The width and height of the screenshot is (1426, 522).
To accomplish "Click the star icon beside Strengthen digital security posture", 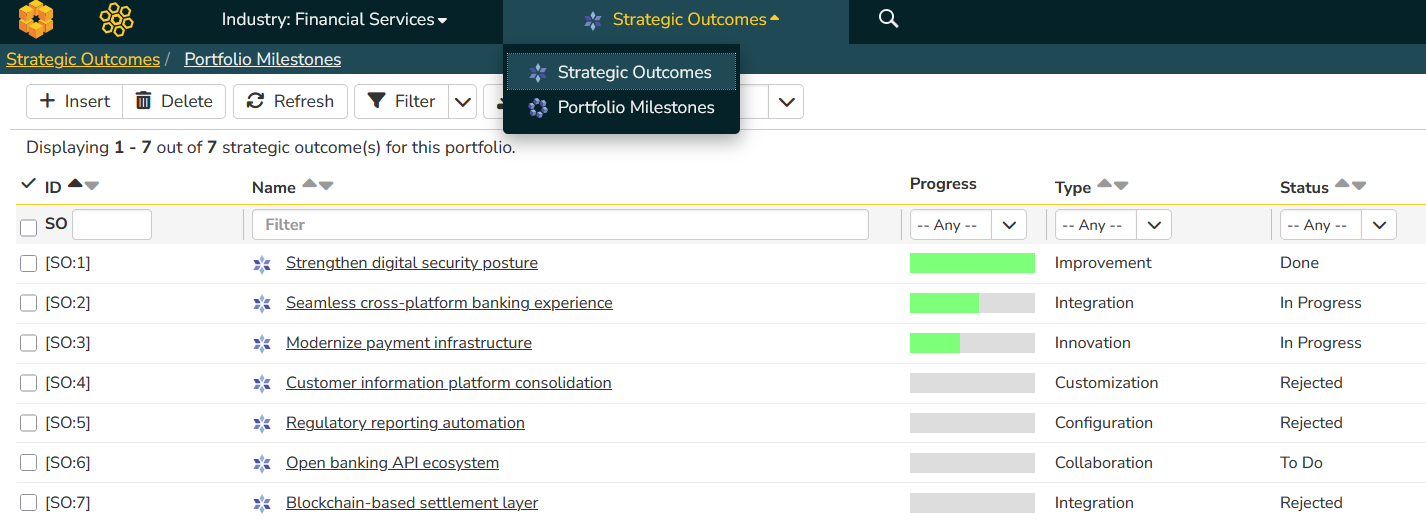I will coord(262,264).
